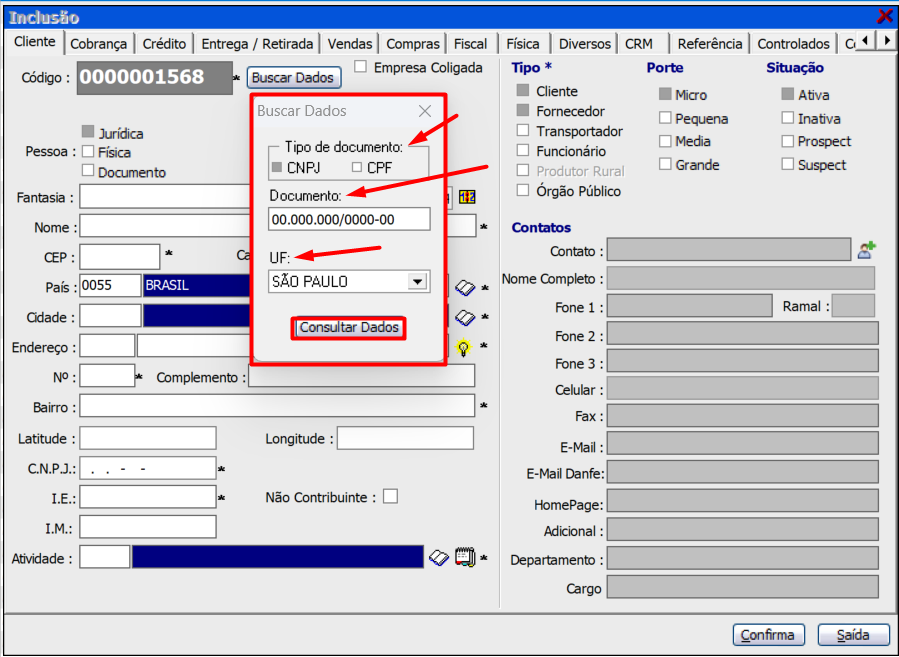Click the Confirma button
The height and width of the screenshot is (657, 899).
(x=769, y=635)
